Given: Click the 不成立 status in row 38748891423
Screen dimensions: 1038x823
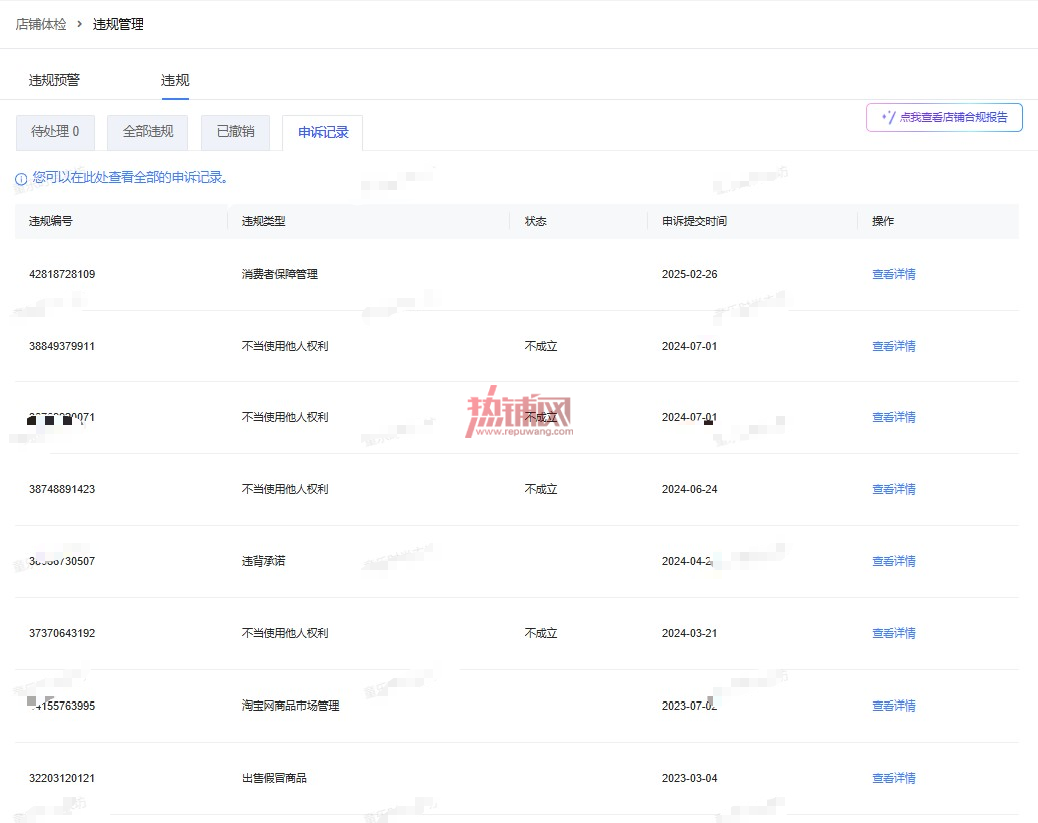Looking at the screenshot, I should [x=541, y=489].
